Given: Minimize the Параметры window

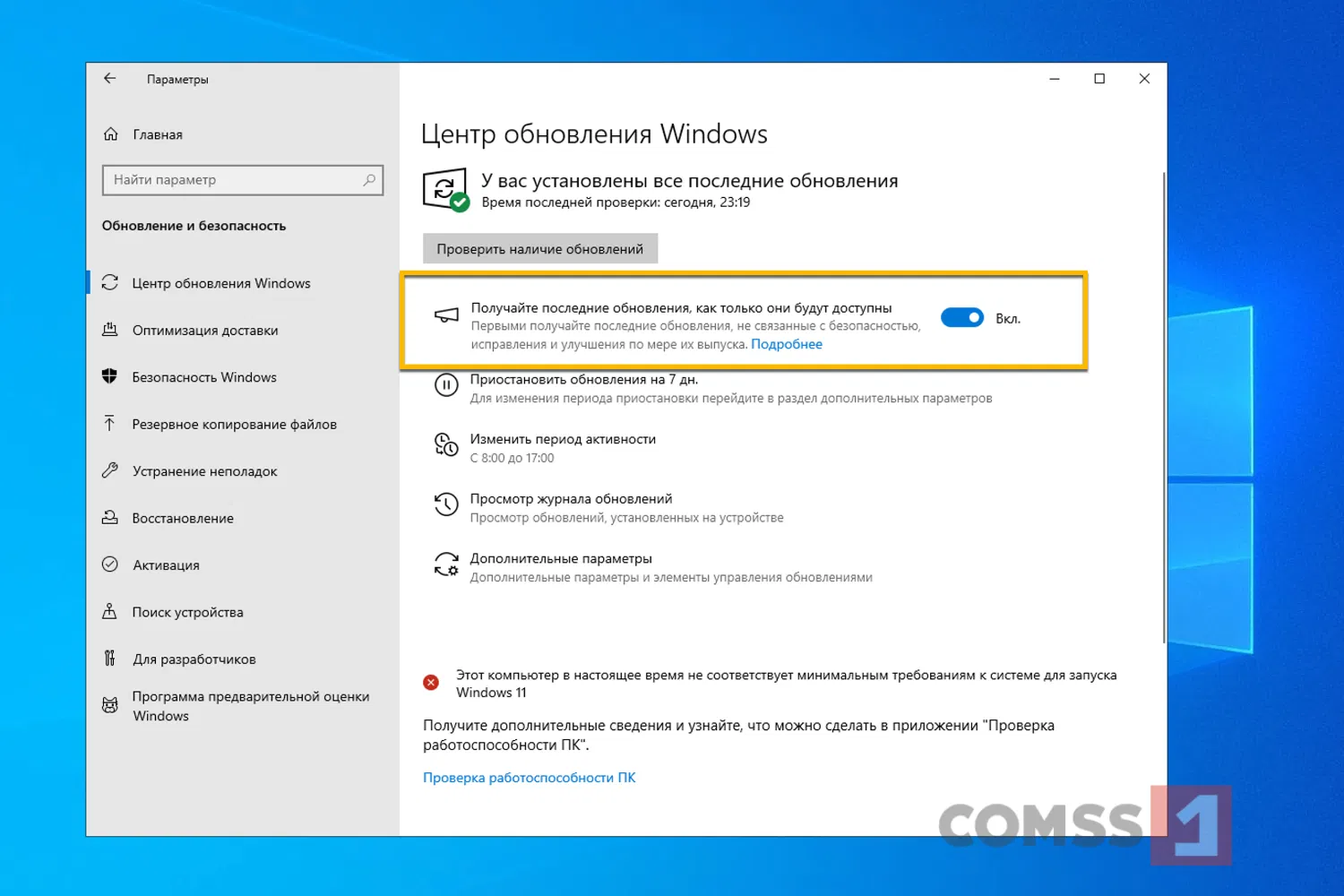Looking at the screenshot, I should tap(1055, 79).
